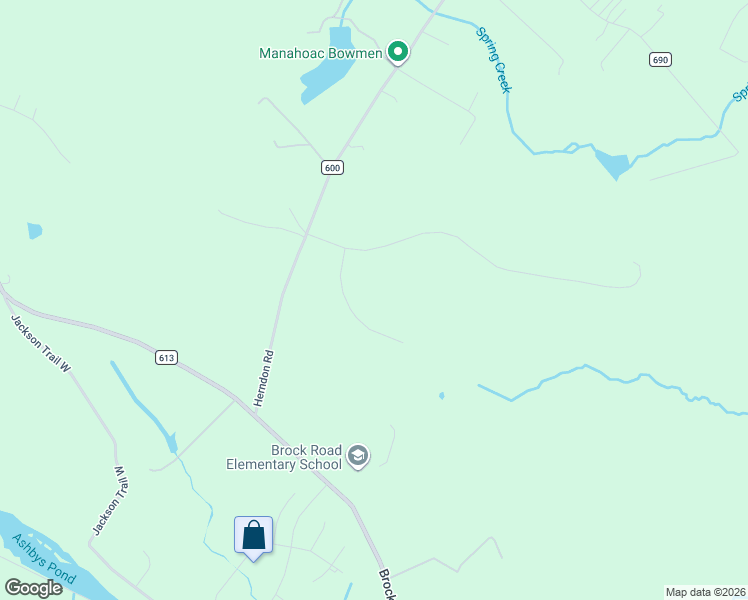Click the Map data ©2026 attribution
Viewport: 748px width, 600px height.
point(706,592)
